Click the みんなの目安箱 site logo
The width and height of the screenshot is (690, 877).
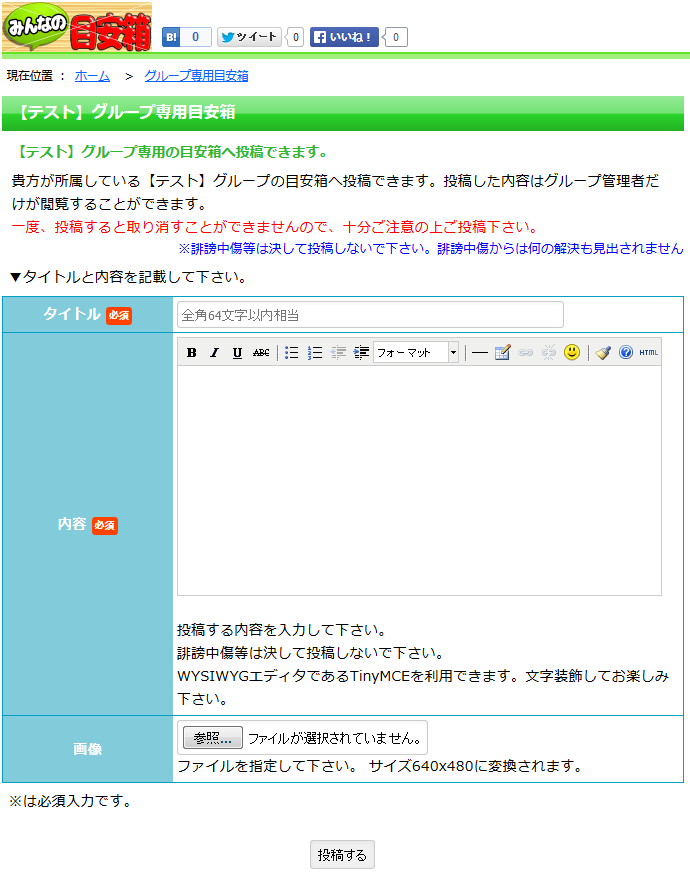click(x=77, y=27)
